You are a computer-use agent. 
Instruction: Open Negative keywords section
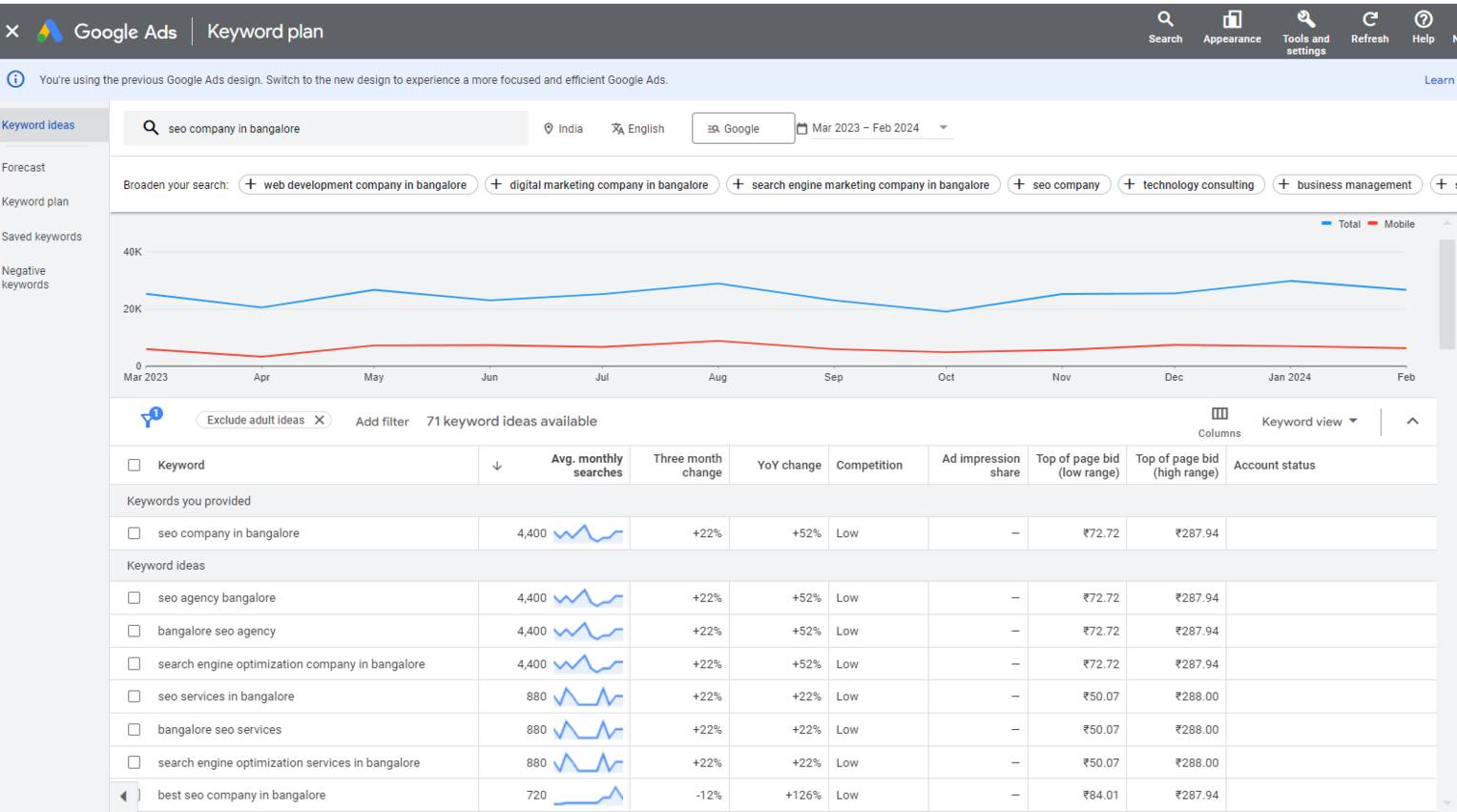(25, 278)
